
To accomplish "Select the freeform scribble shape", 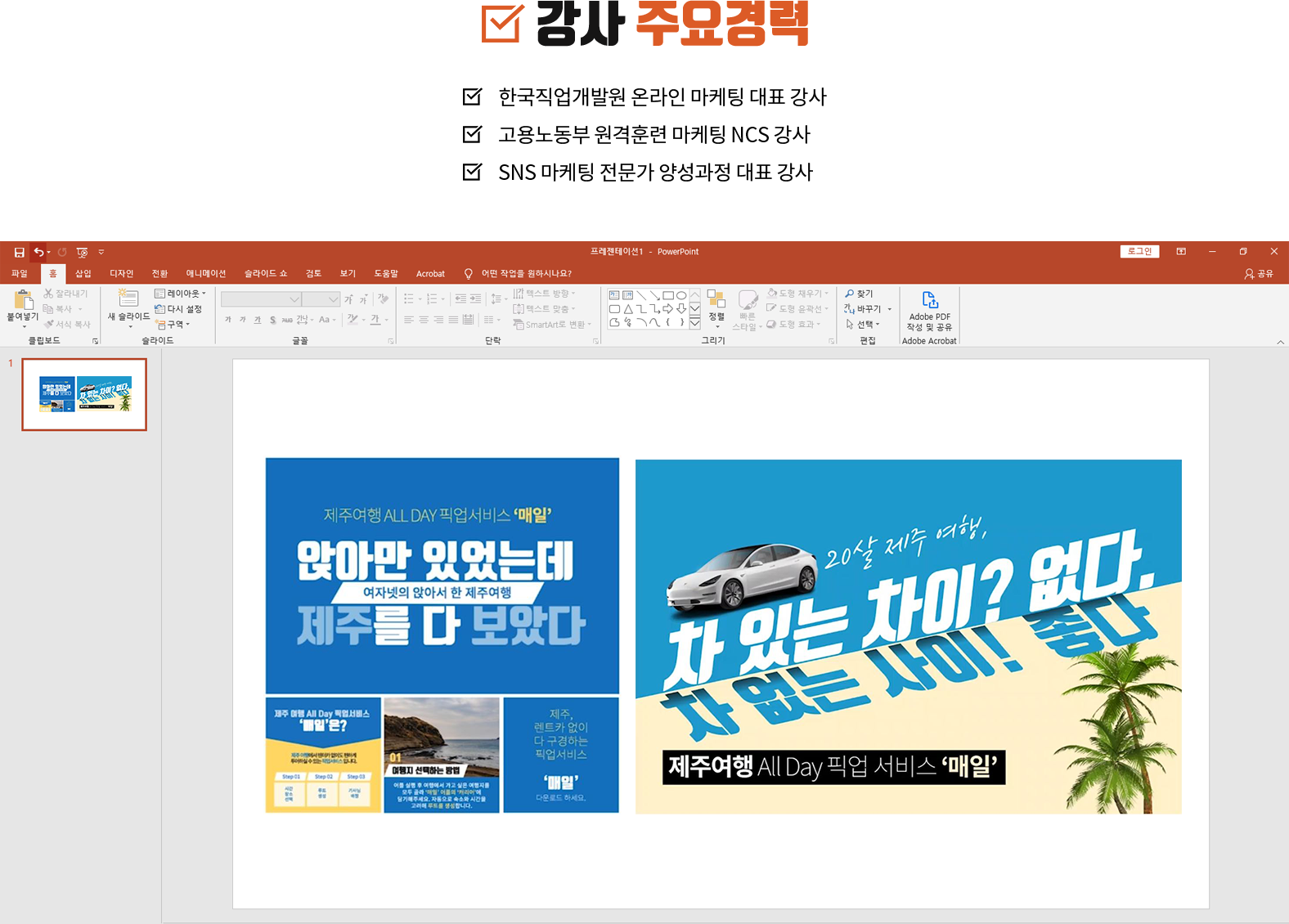I will click(x=628, y=322).
